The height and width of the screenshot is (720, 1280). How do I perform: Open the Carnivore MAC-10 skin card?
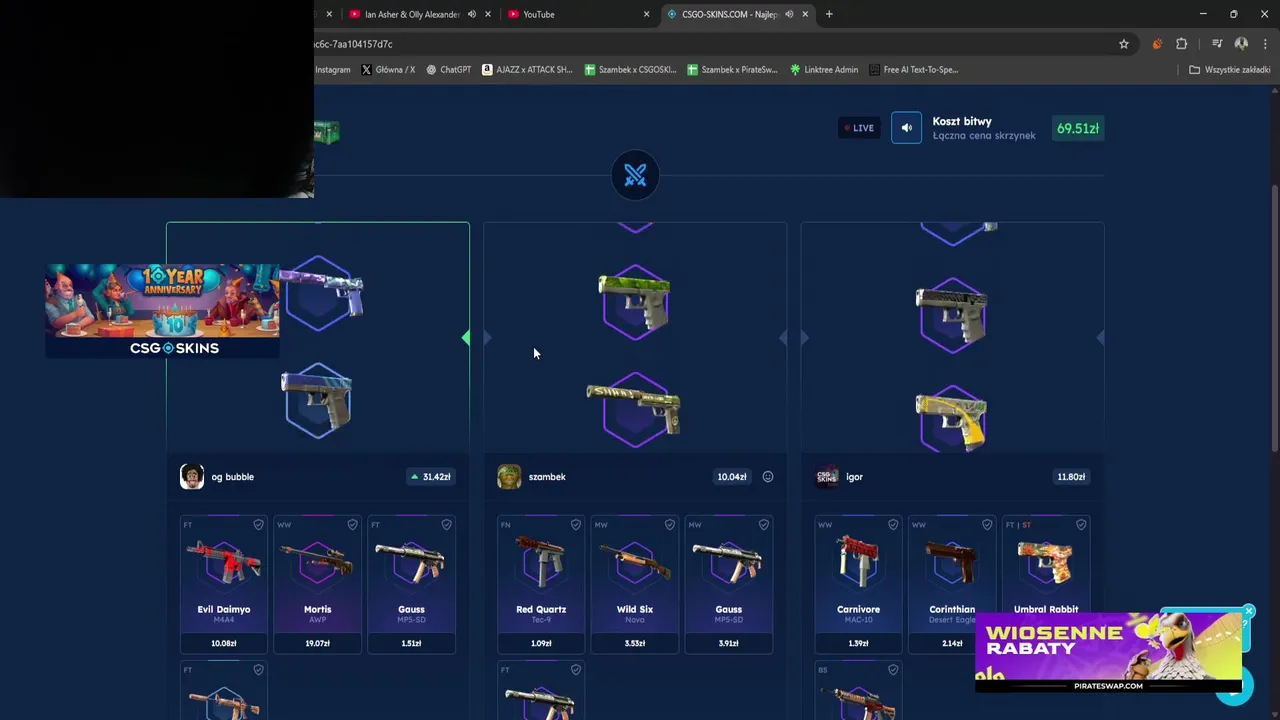[858, 585]
